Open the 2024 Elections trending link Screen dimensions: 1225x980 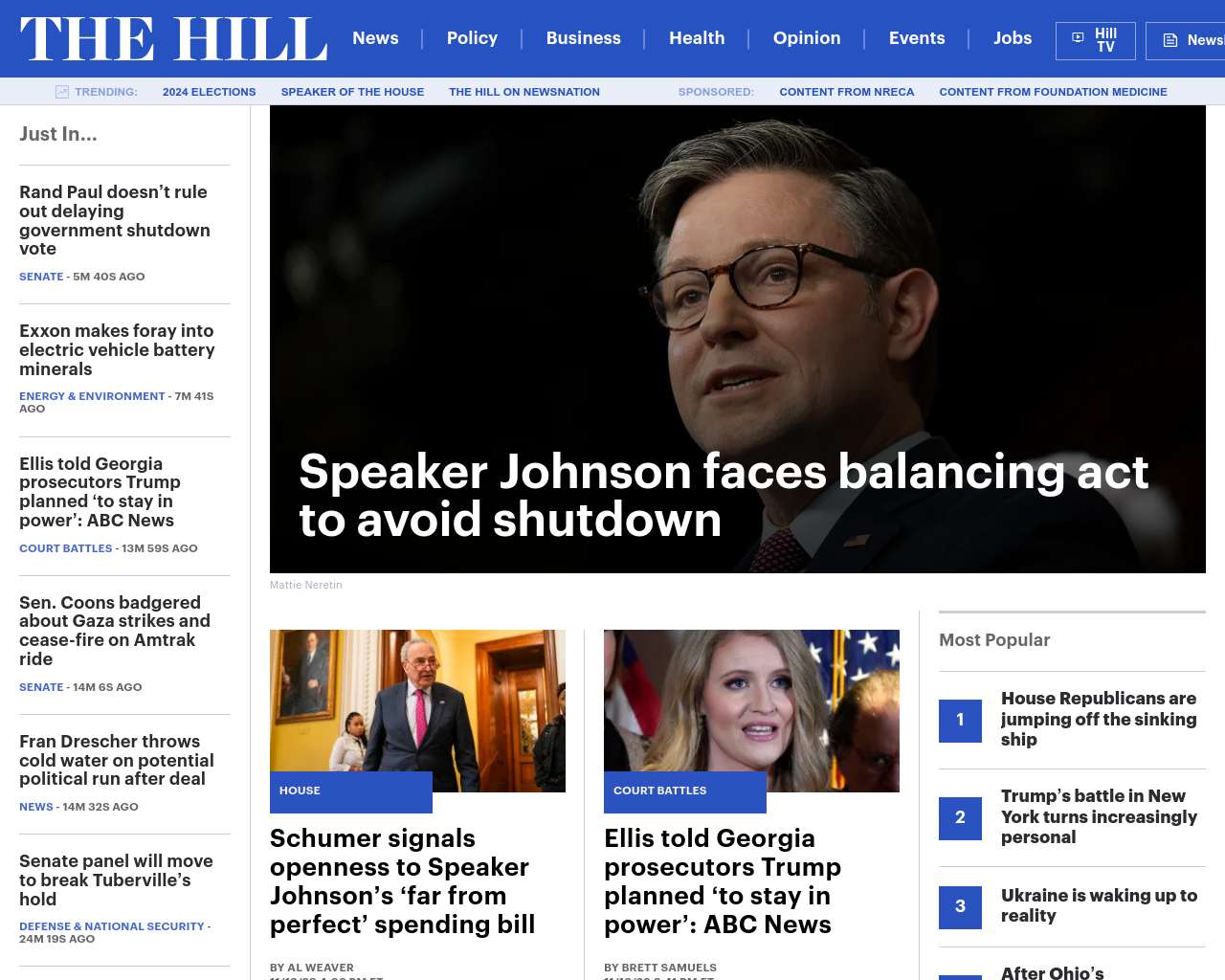(x=209, y=92)
